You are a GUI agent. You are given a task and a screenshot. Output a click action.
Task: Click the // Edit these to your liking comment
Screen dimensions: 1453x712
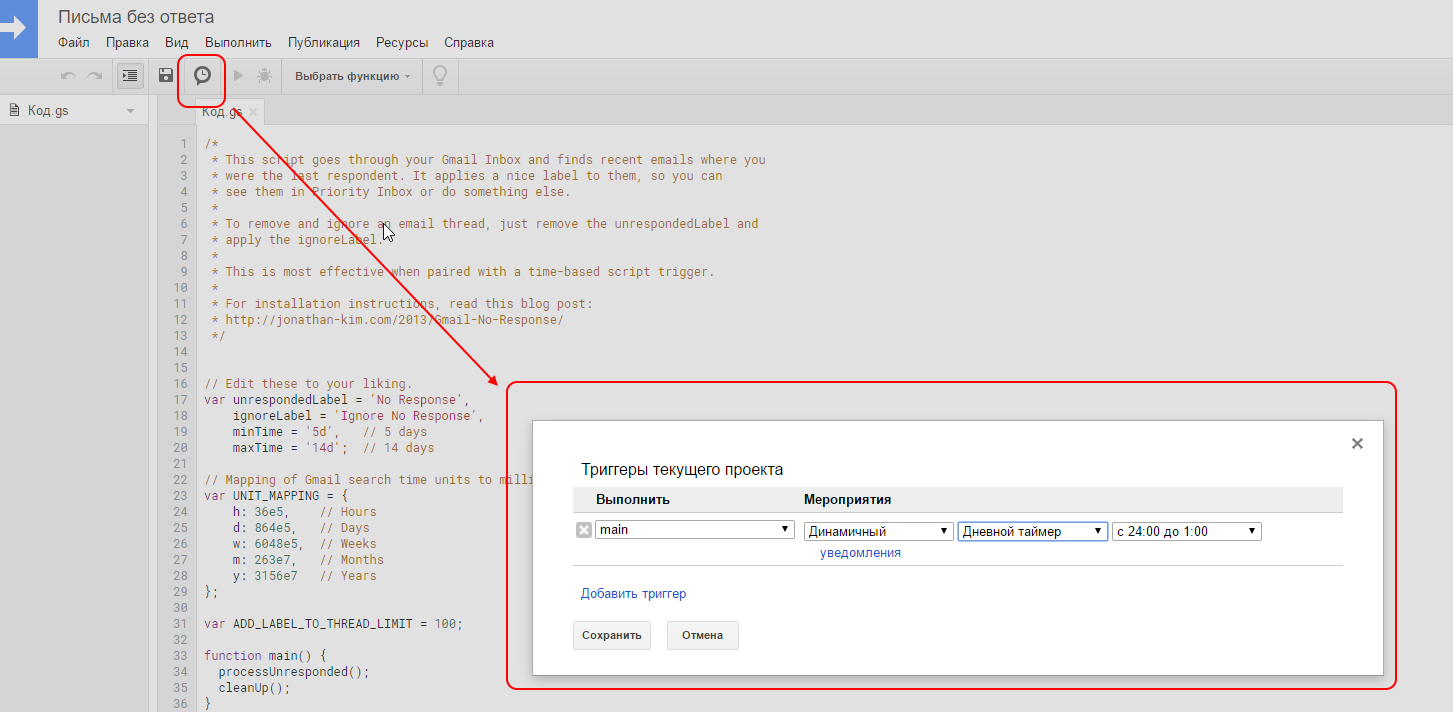click(308, 384)
